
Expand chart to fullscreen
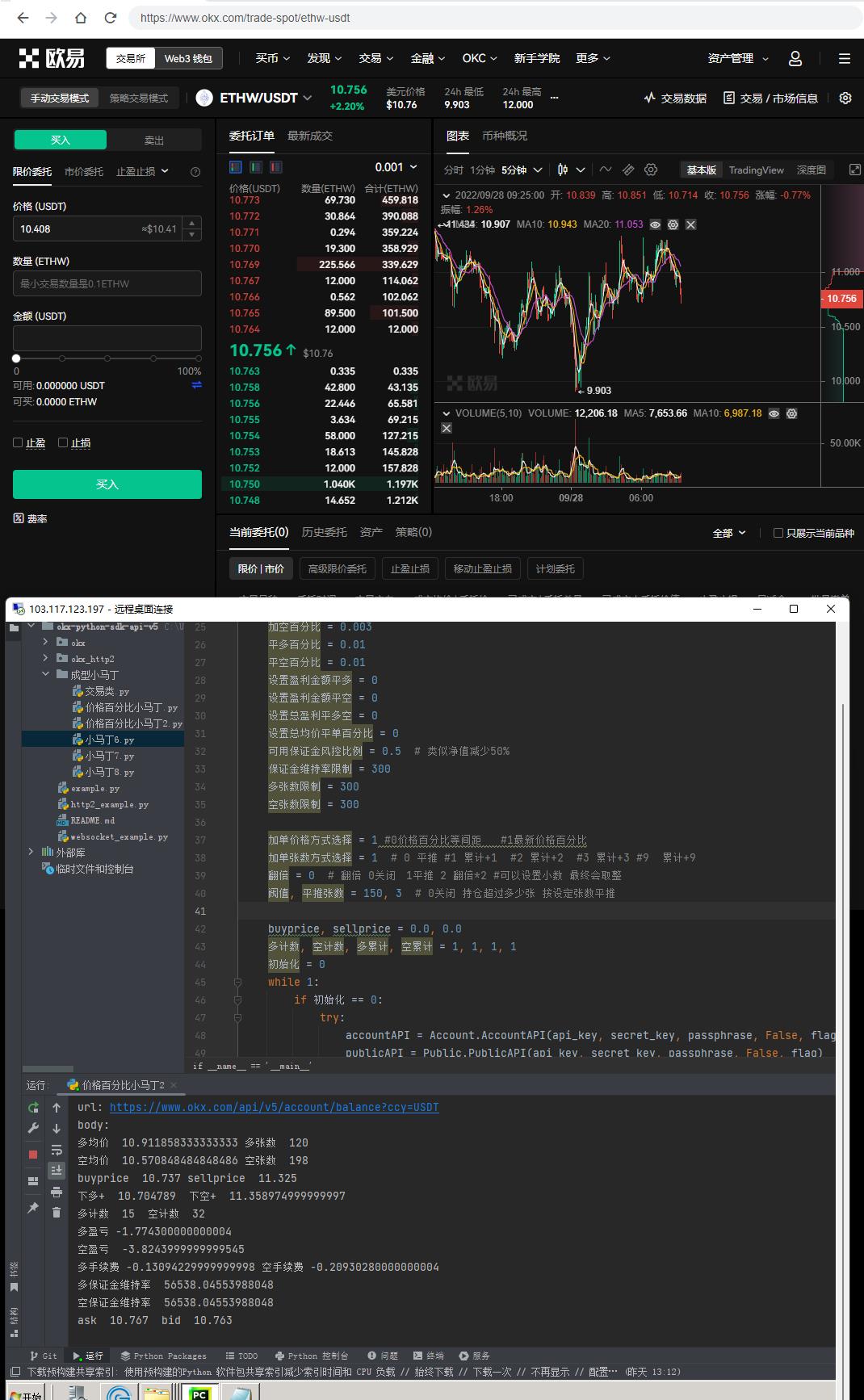click(855, 170)
